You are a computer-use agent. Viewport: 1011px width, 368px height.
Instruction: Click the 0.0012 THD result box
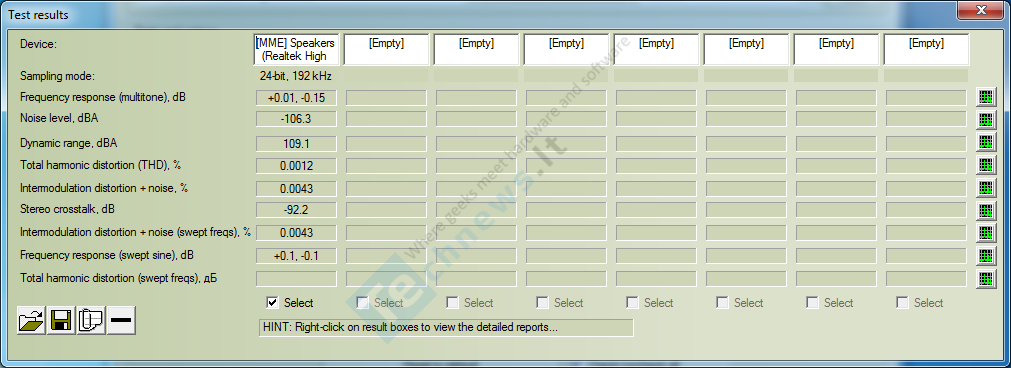coord(297,166)
